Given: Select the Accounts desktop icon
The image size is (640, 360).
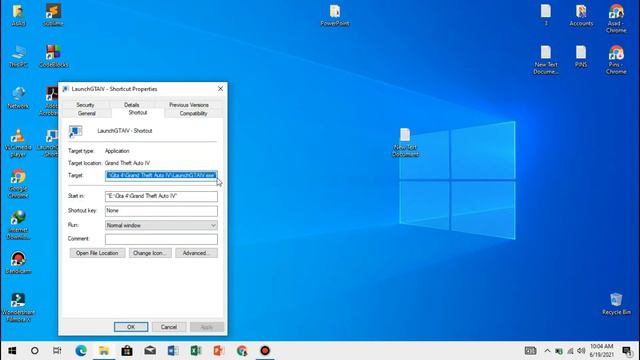Looking at the screenshot, I should 581,15.
